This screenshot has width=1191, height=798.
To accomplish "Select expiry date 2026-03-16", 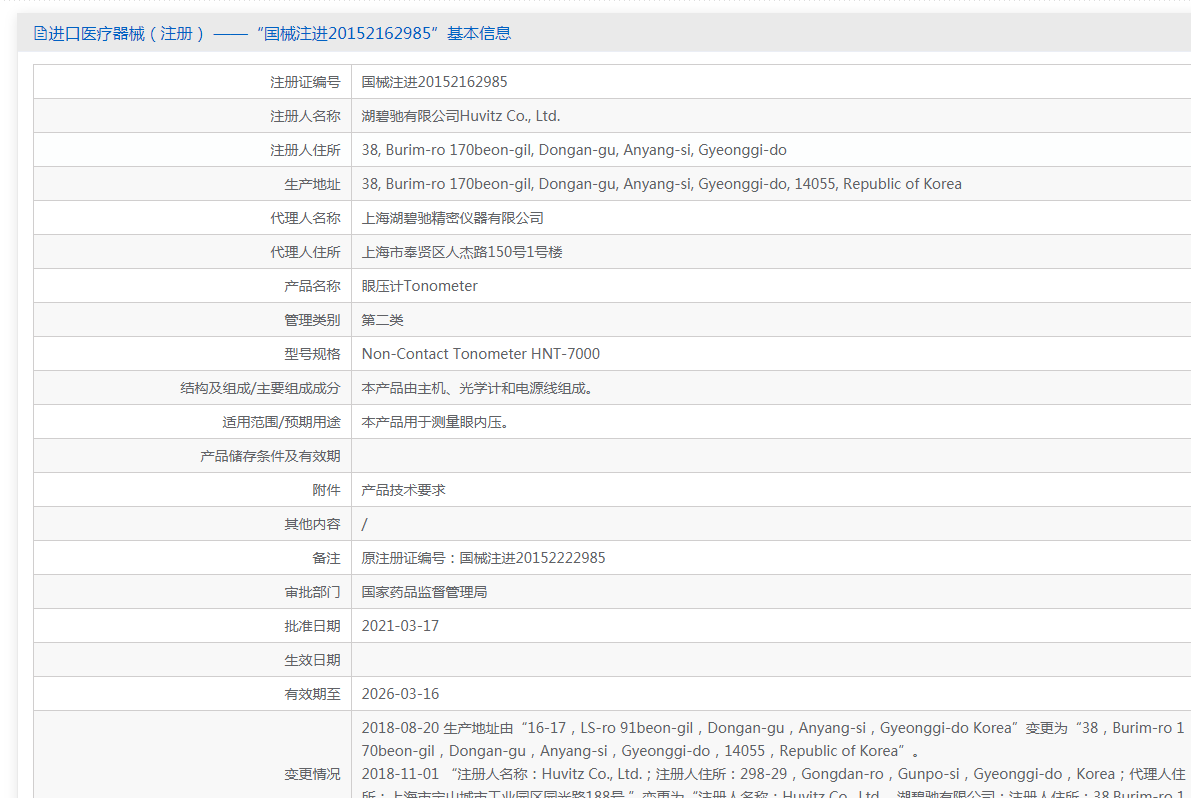I will point(400,694).
